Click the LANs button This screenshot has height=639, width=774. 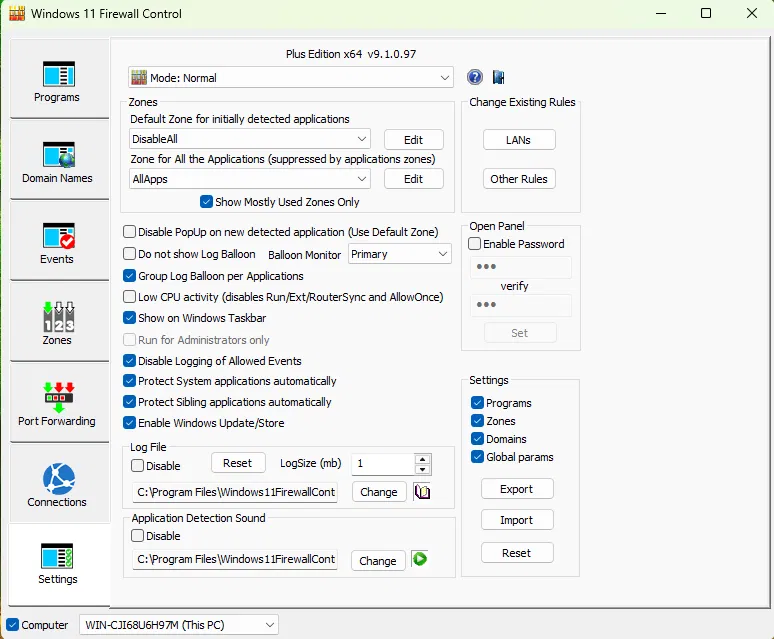[519, 140]
